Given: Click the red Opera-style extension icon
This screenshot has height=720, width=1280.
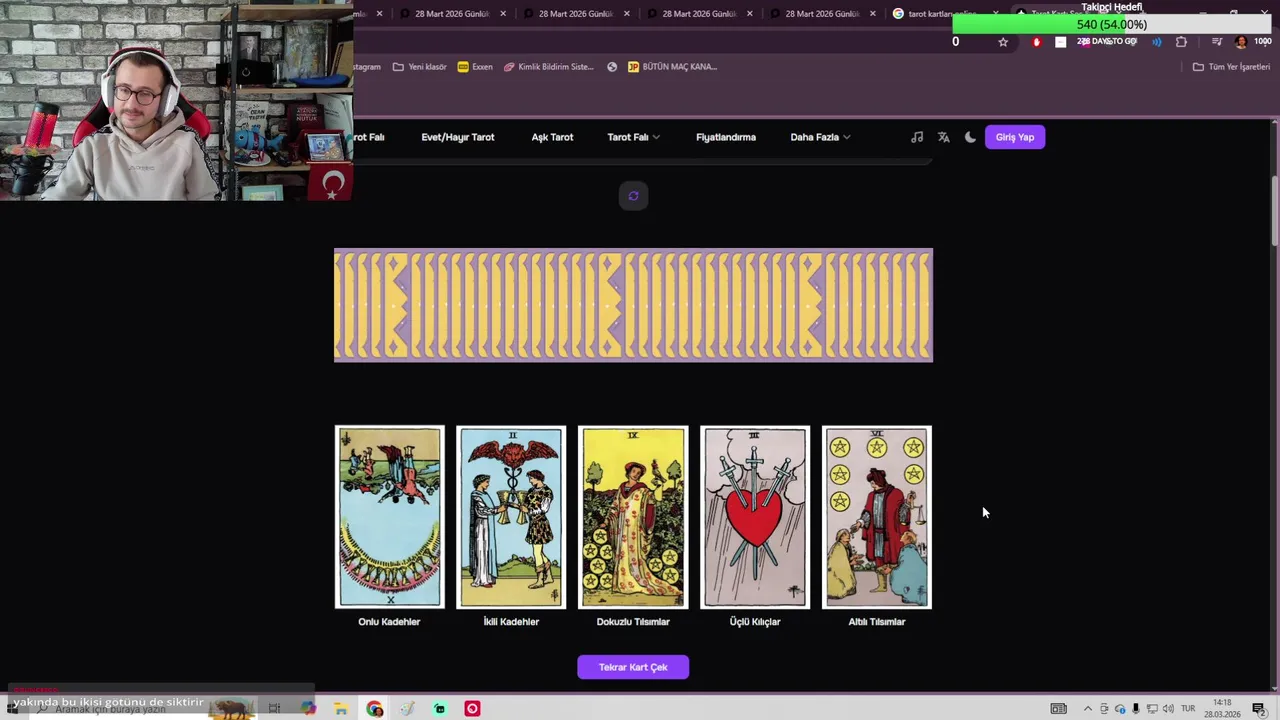Looking at the screenshot, I should tap(1036, 42).
